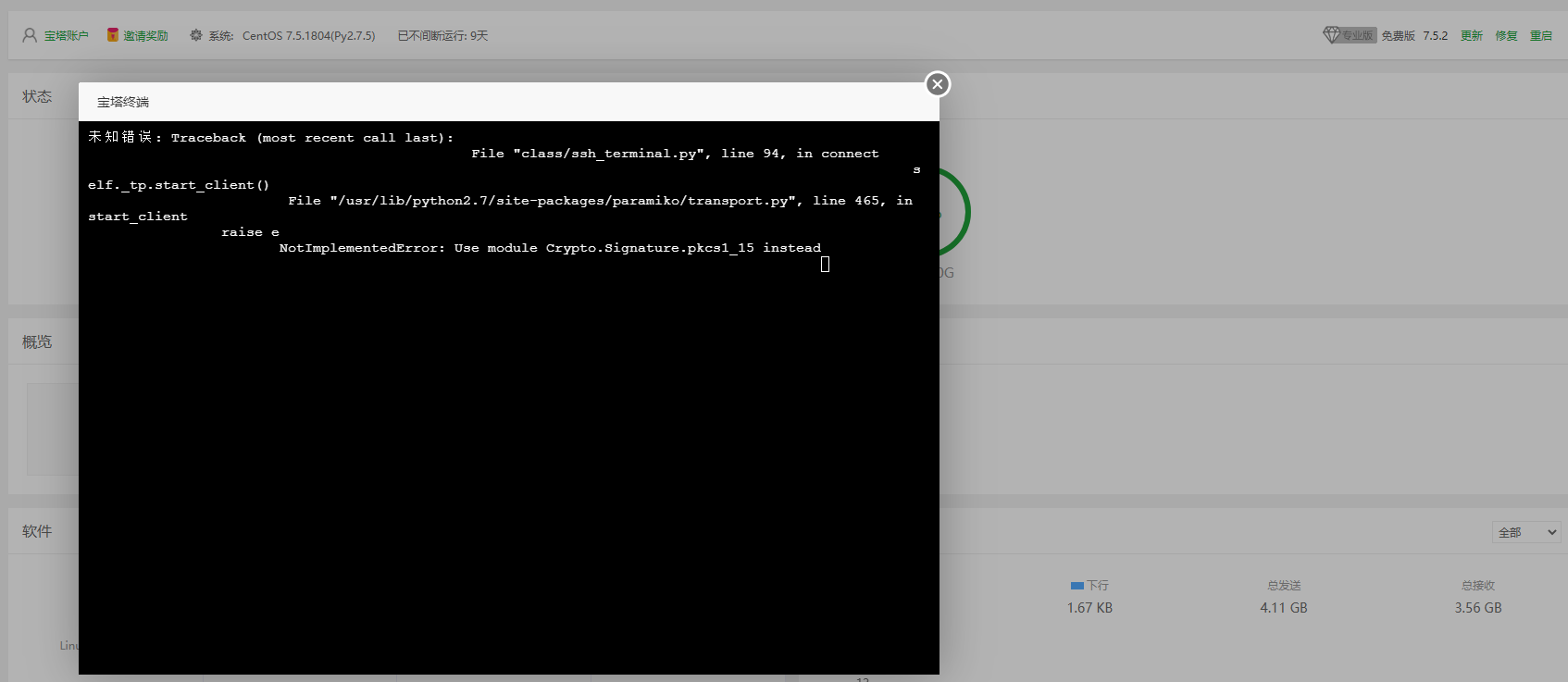
Task: Click the 专业版 diamond badge
Action: point(1350,35)
